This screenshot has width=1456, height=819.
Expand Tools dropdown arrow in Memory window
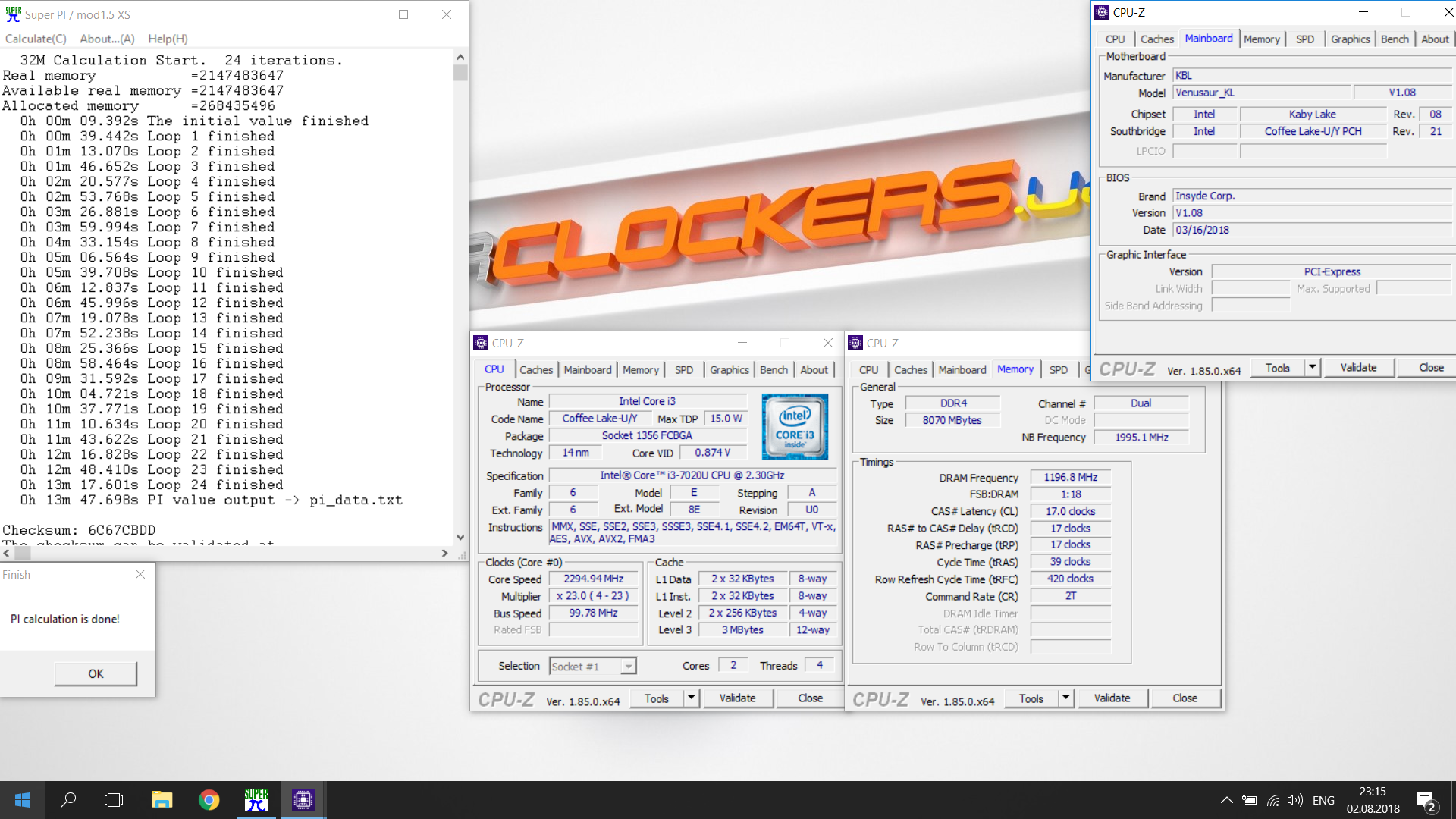pyautogui.click(x=1065, y=698)
